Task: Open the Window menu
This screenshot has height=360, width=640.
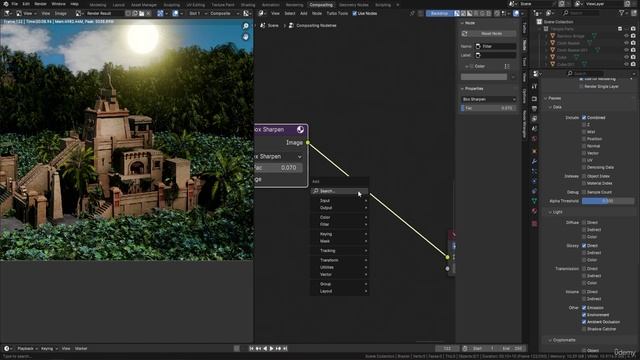Action: 58,4
